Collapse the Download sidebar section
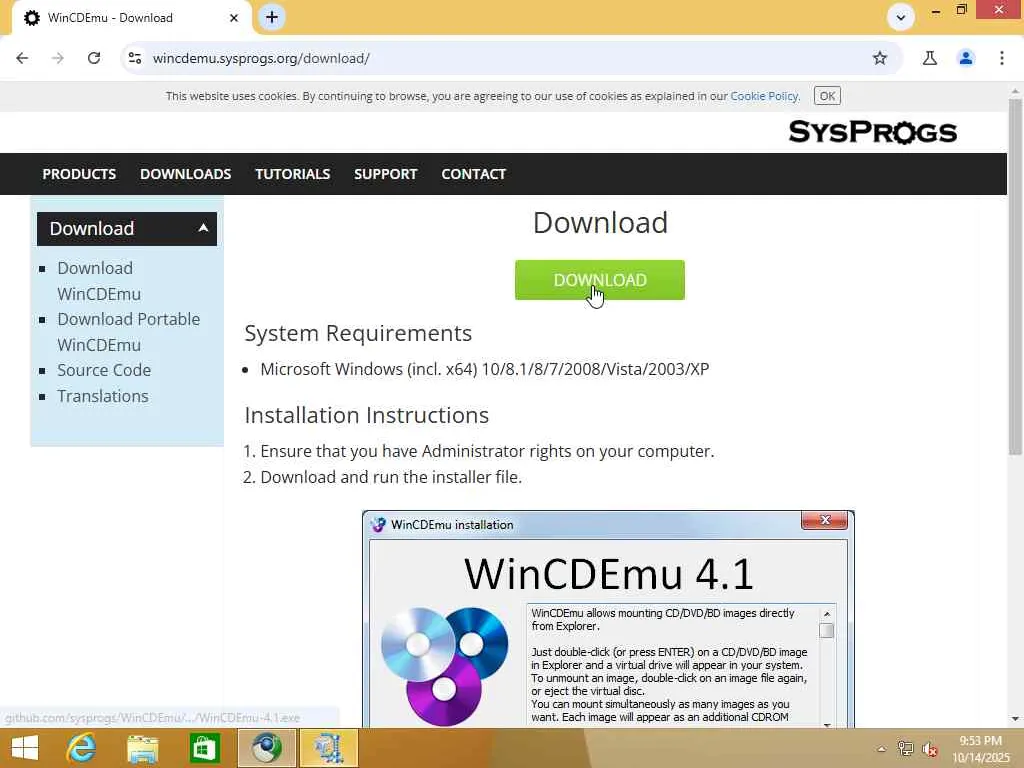1024x768 pixels. pos(127,229)
